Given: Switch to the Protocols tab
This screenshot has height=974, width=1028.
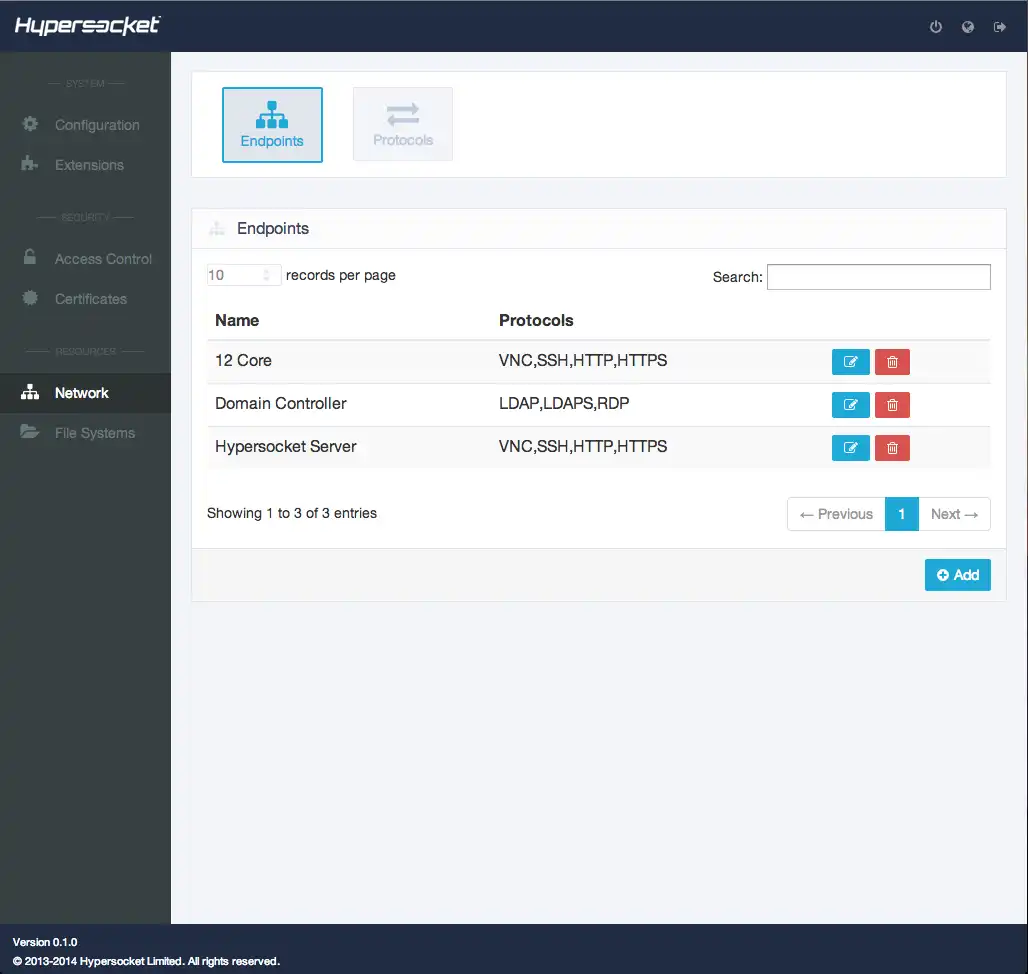Looking at the screenshot, I should [403, 124].
